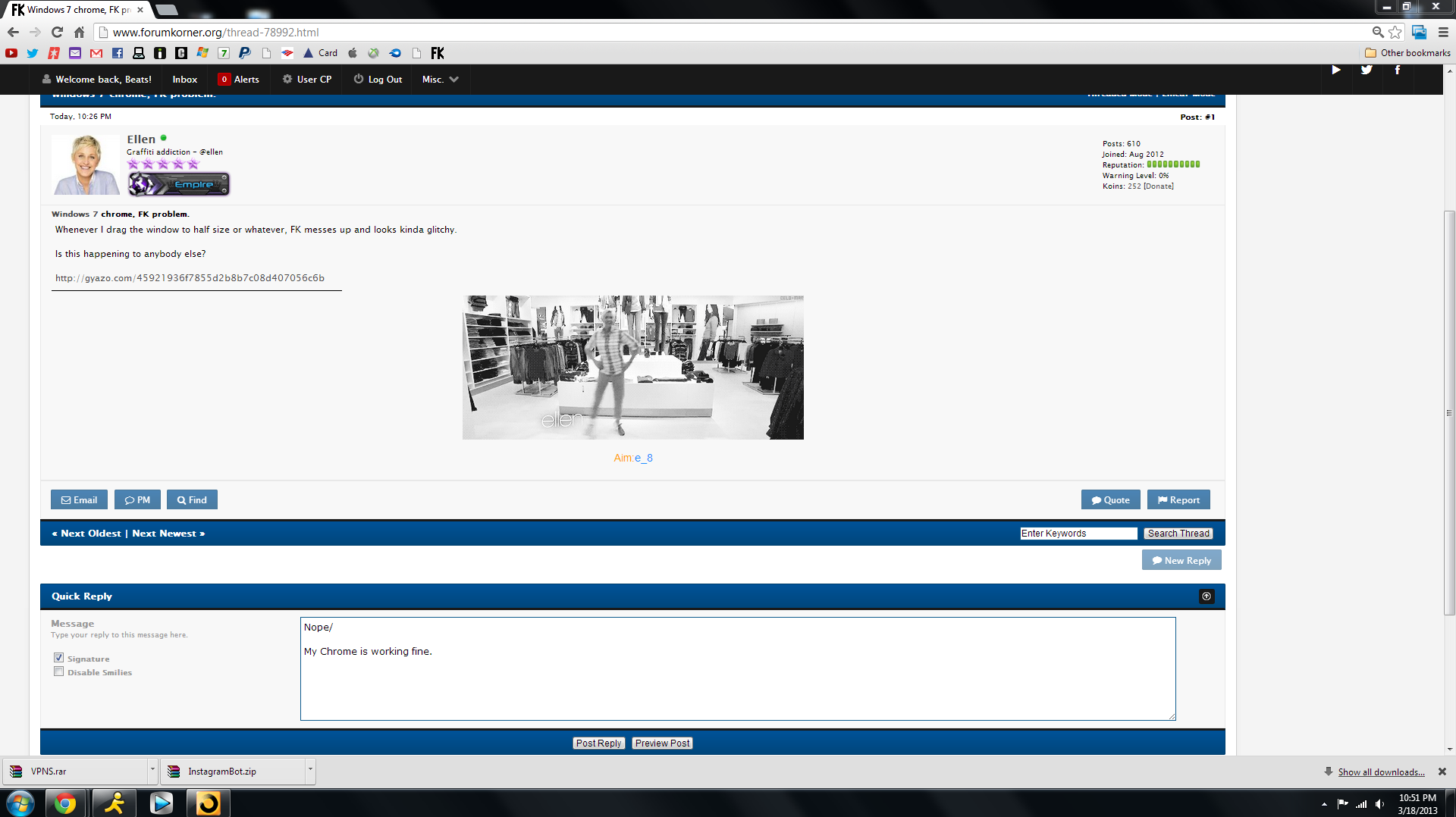Click the zoom magnifier icon in the address bar
Viewport: 1456px width, 817px height.
[x=1378, y=32]
